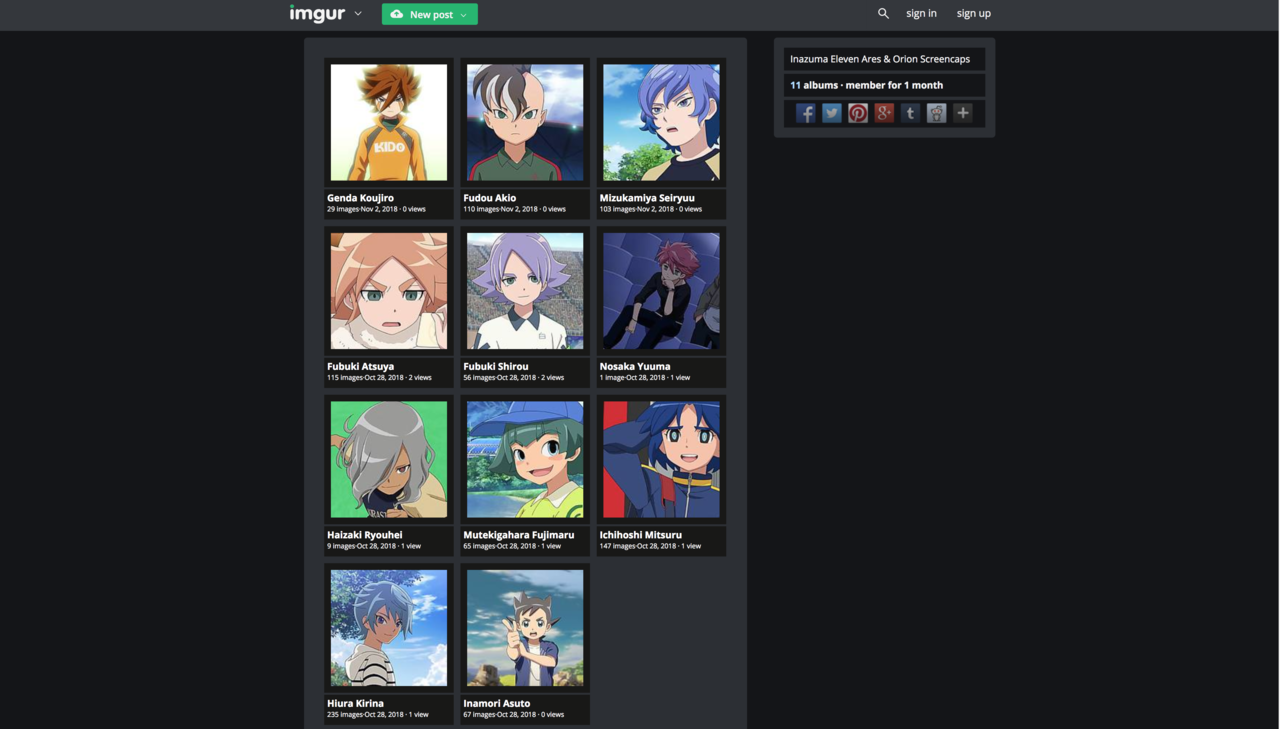Click "115 images" info under Fubuki Atsuya

click(x=344, y=377)
